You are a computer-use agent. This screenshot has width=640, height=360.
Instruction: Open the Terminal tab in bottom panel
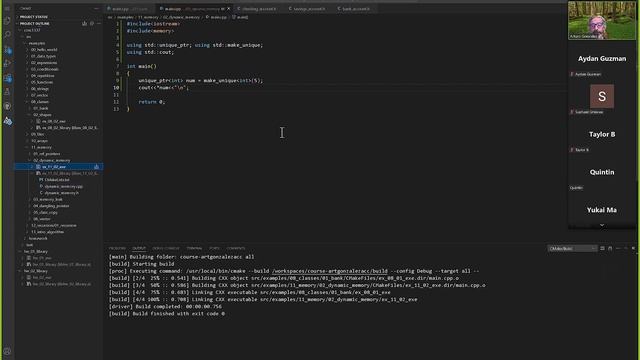[194, 248]
